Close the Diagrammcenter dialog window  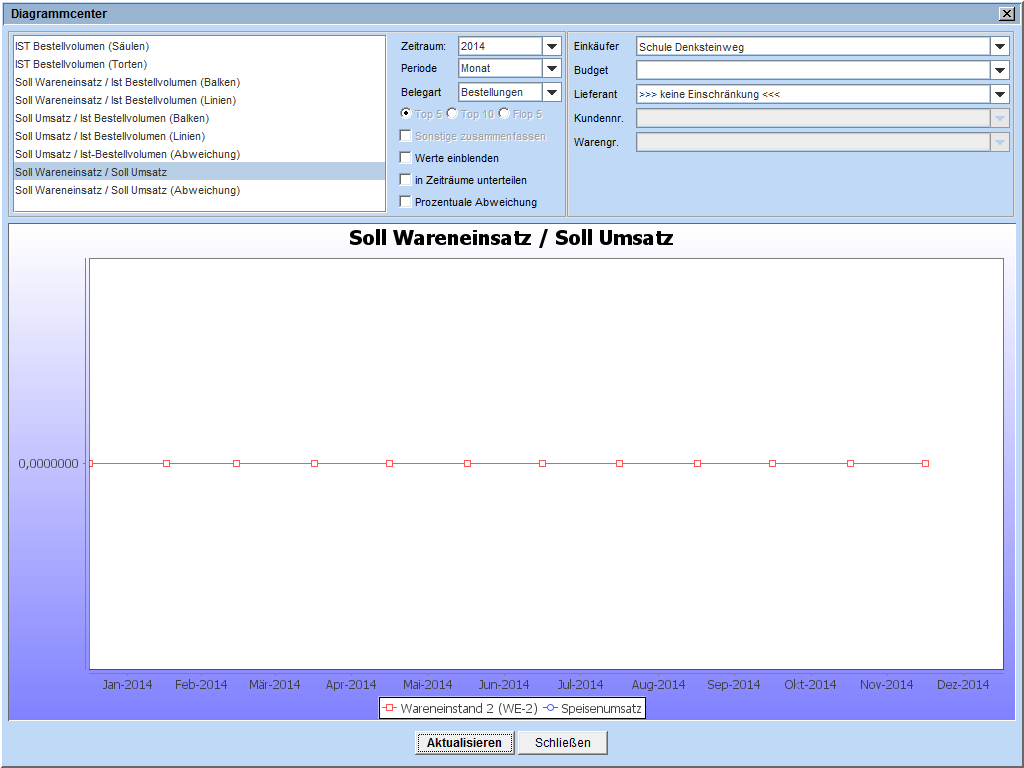[x=1006, y=14]
